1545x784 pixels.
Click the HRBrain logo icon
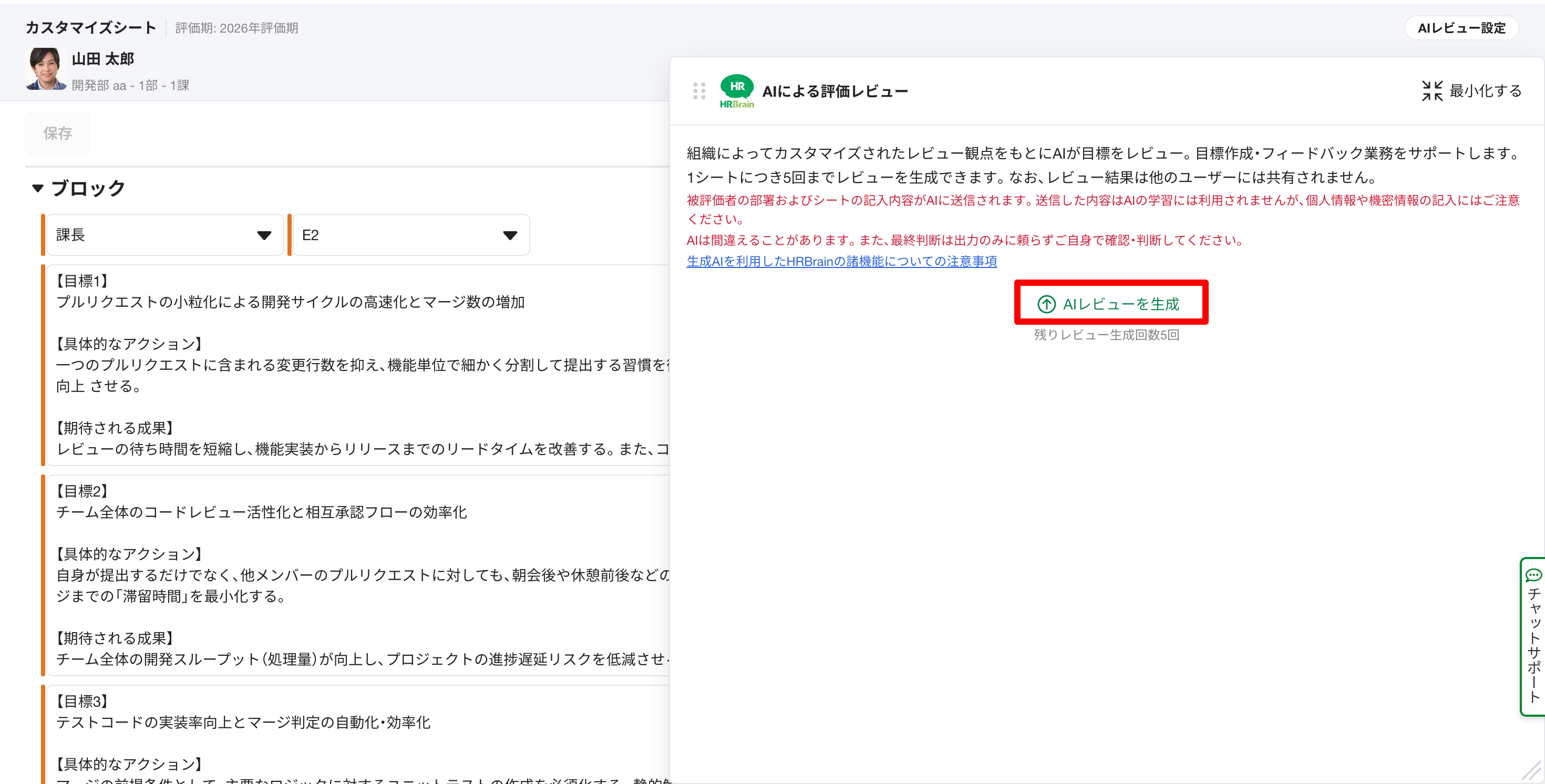pyautogui.click(x=737, y=91)
